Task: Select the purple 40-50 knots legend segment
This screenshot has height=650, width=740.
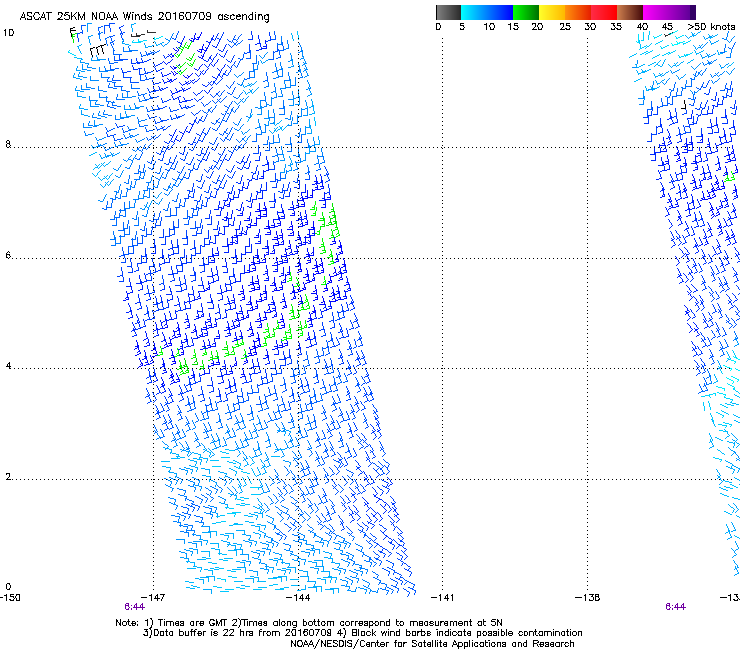Action: [669, 12]
